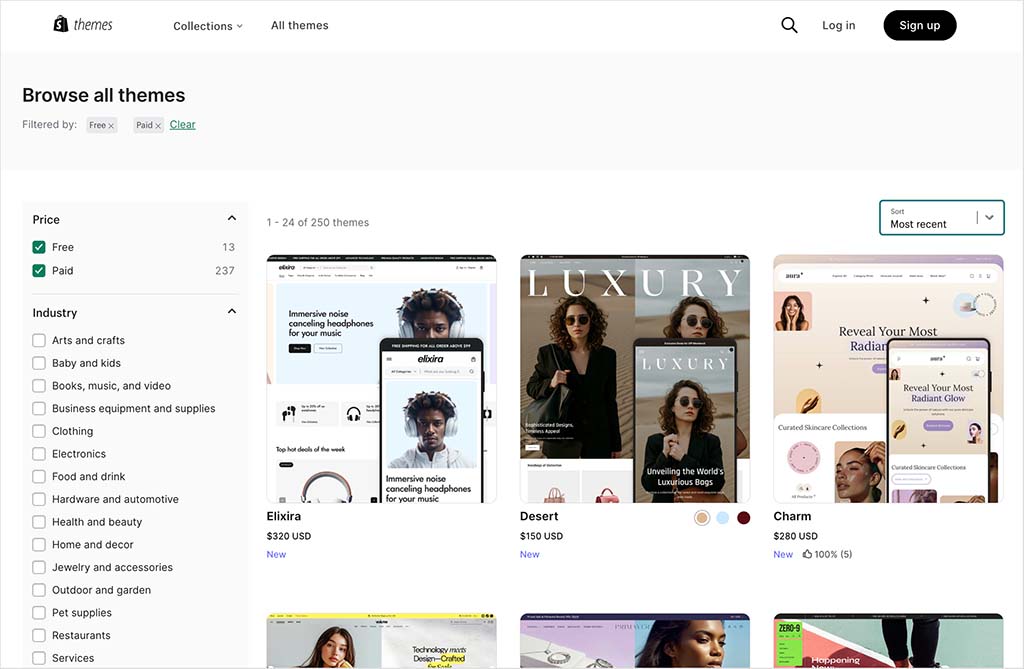Check the Services checkbox
This screenshot has width=1024, height=669.
point(39,658)
